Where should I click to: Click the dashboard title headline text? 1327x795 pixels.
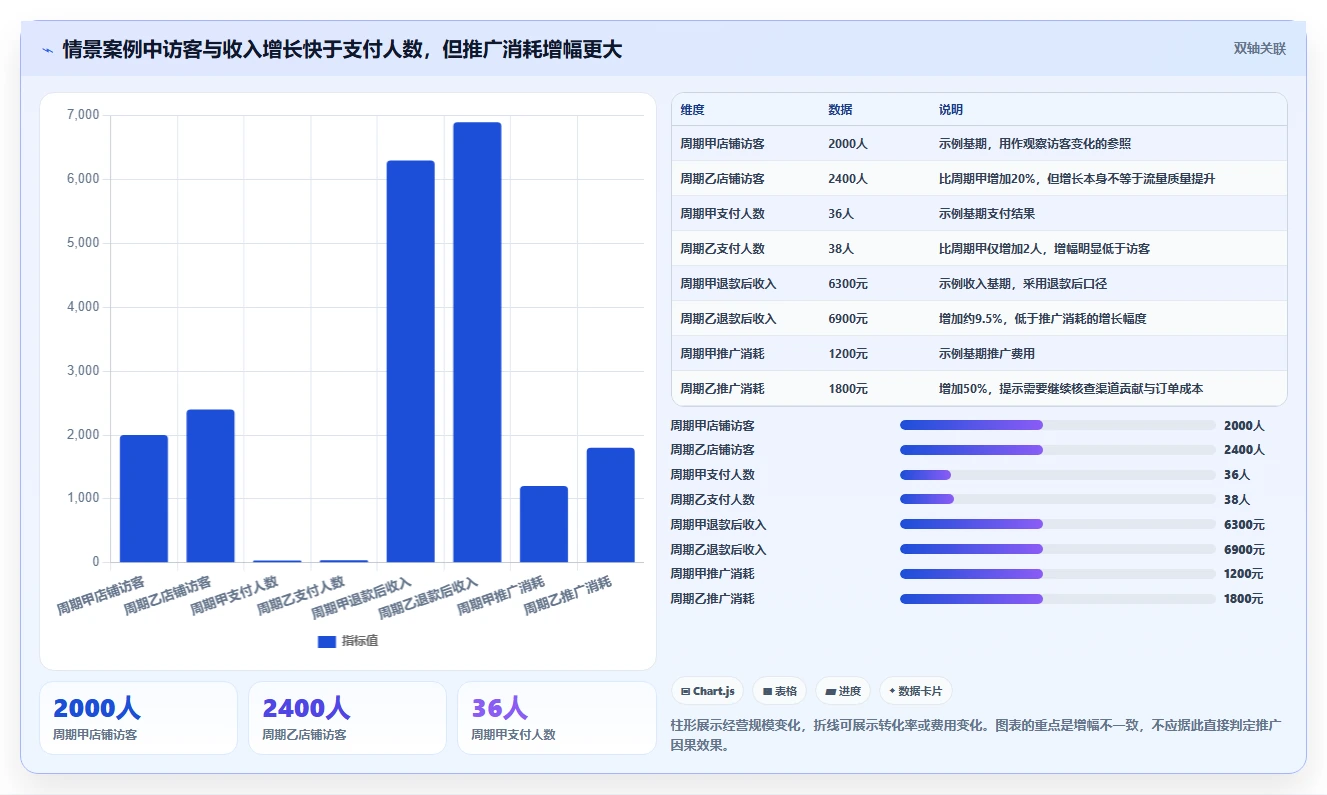tap(342, 49)
